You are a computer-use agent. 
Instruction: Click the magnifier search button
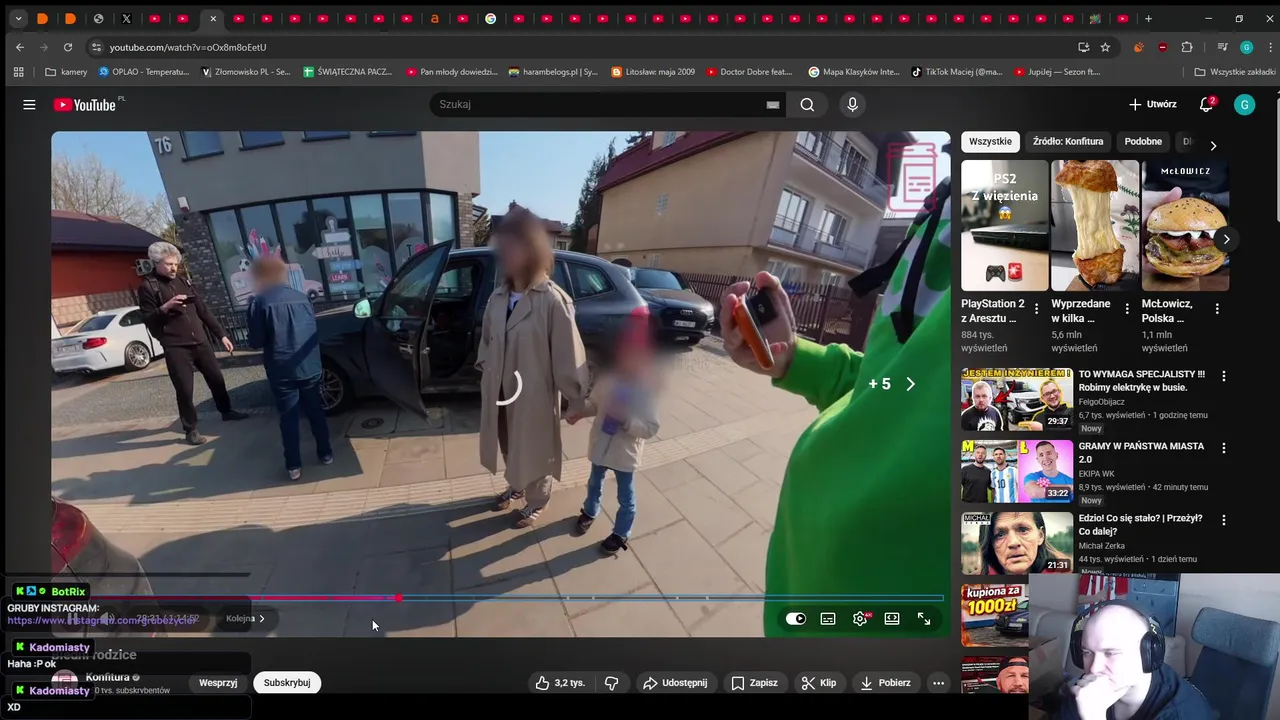point(807,104)
